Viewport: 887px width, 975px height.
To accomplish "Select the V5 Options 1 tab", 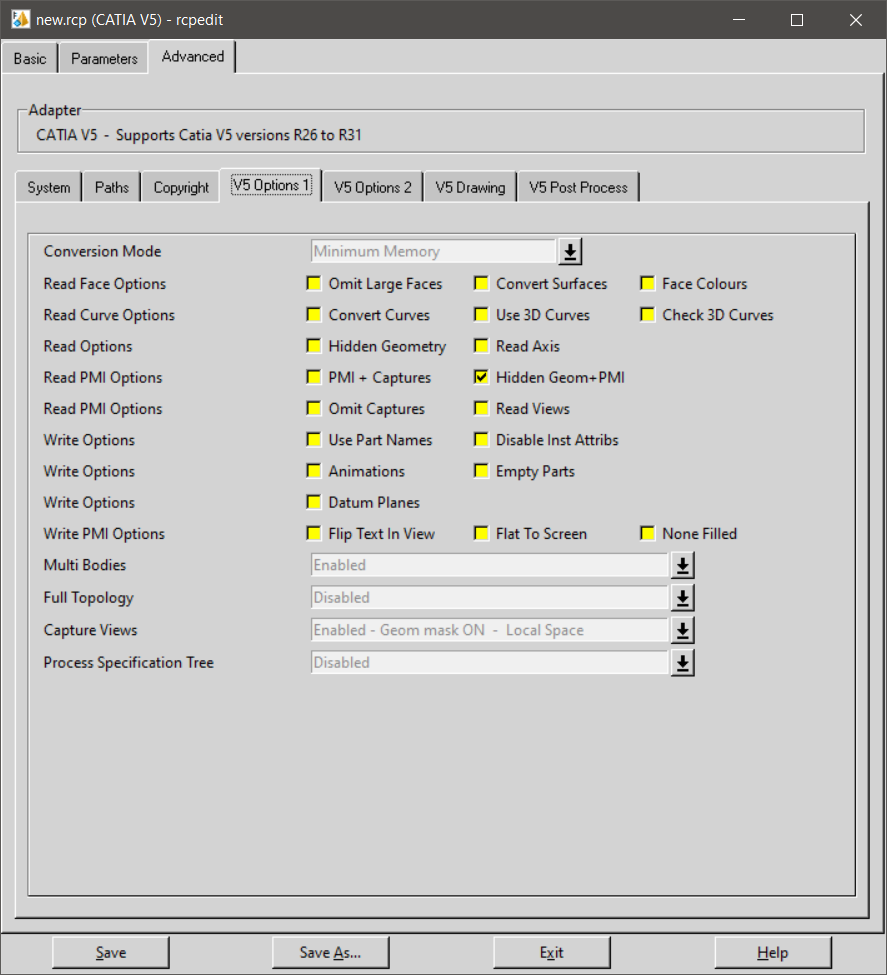I will (271, 185).
